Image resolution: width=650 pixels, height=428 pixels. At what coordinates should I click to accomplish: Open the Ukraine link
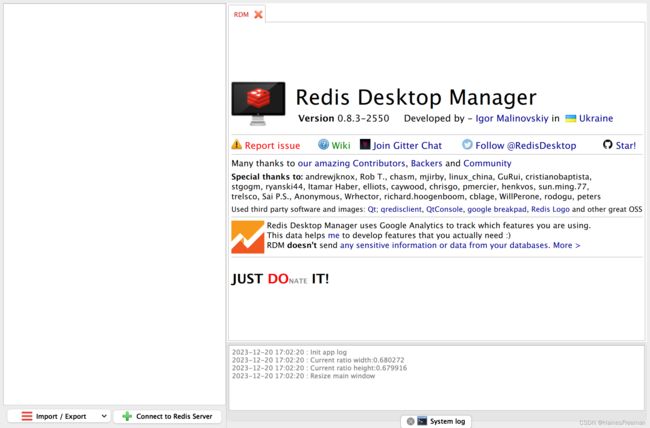pyautogui.click(x=596, y=118)
